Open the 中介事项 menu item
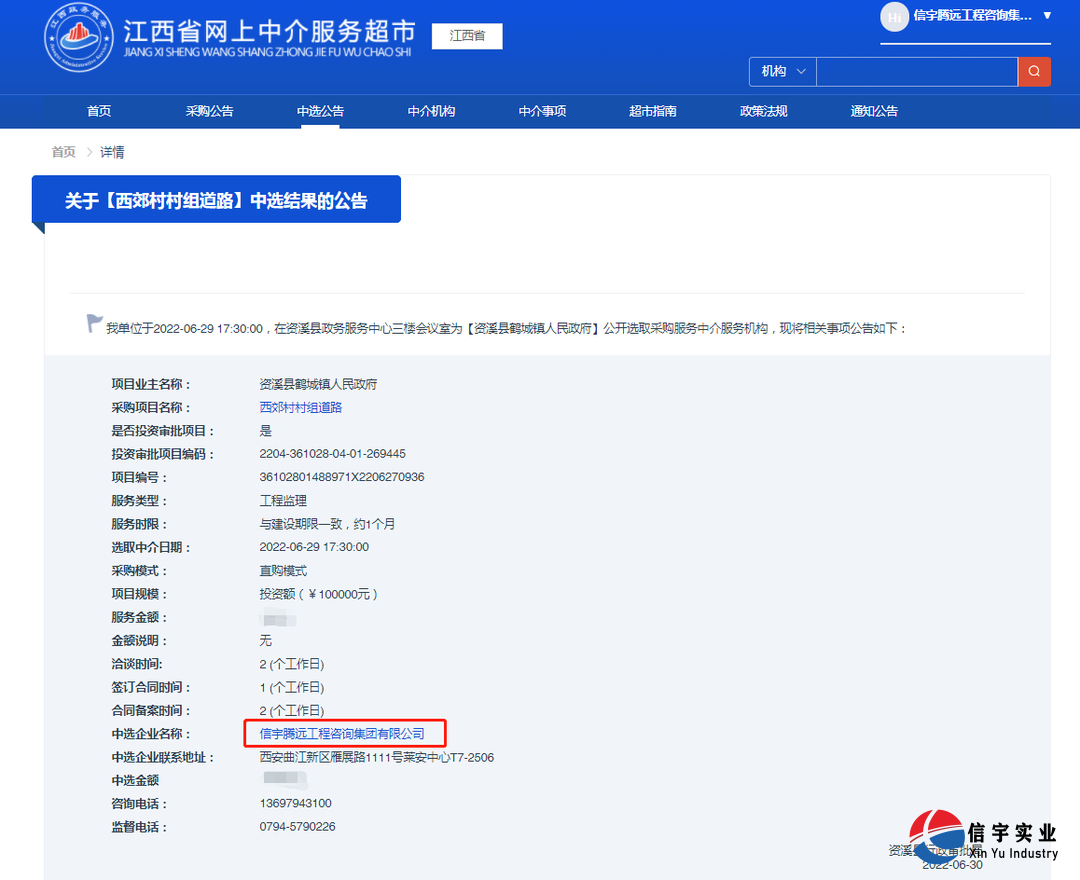1080x880 pixels. point(540,111)
